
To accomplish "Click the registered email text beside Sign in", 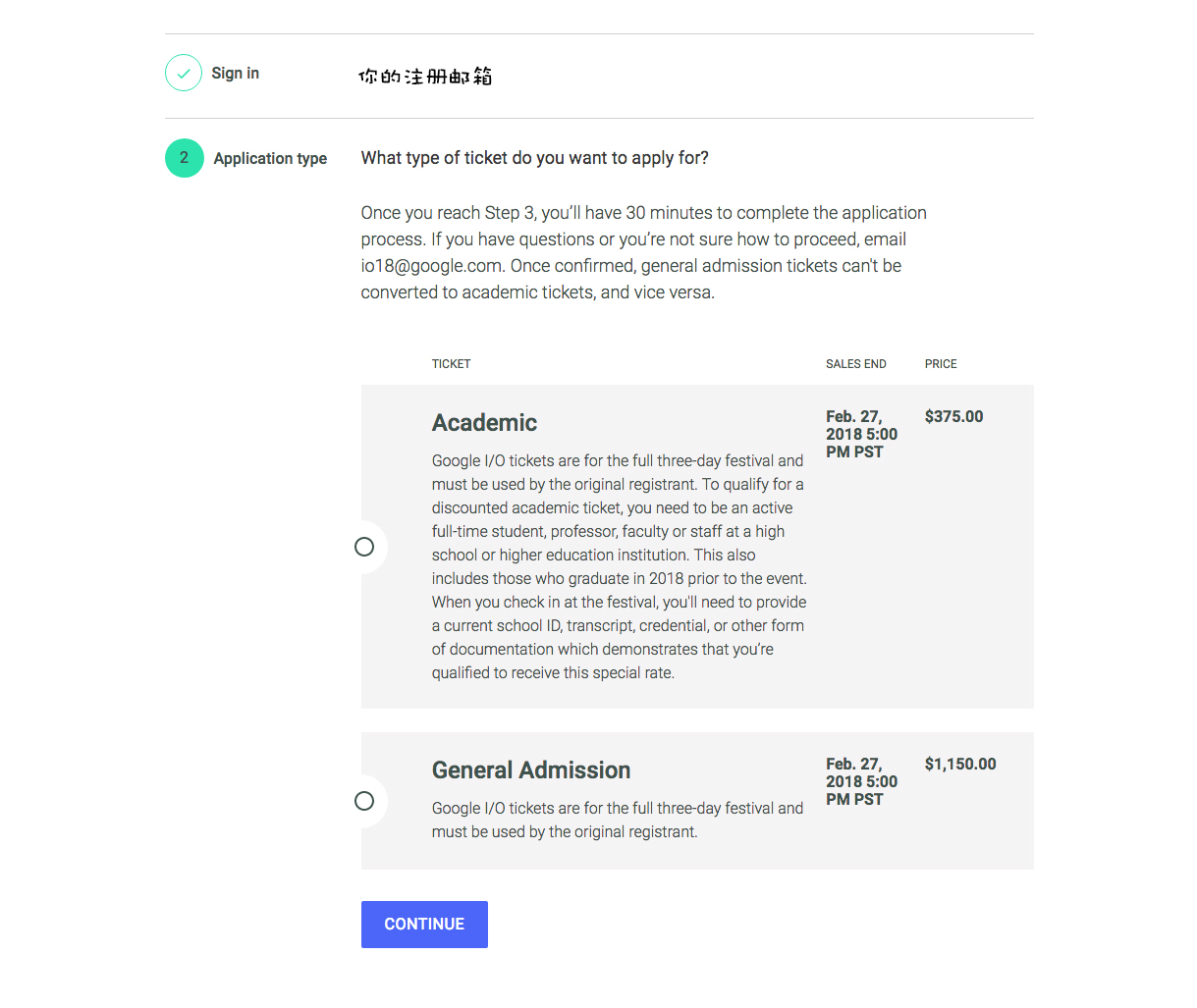I will pos(425,77).
